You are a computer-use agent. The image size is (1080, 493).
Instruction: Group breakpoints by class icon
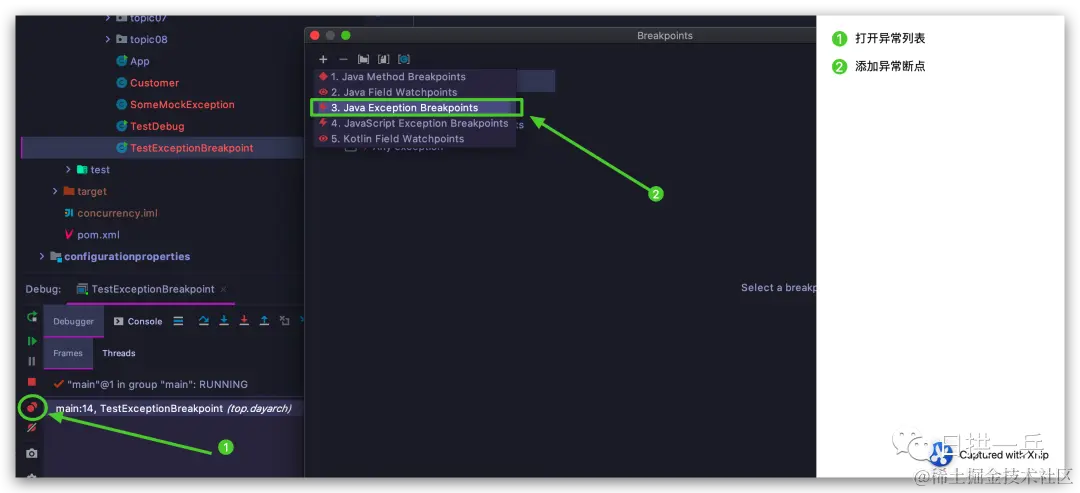[404, 59]
